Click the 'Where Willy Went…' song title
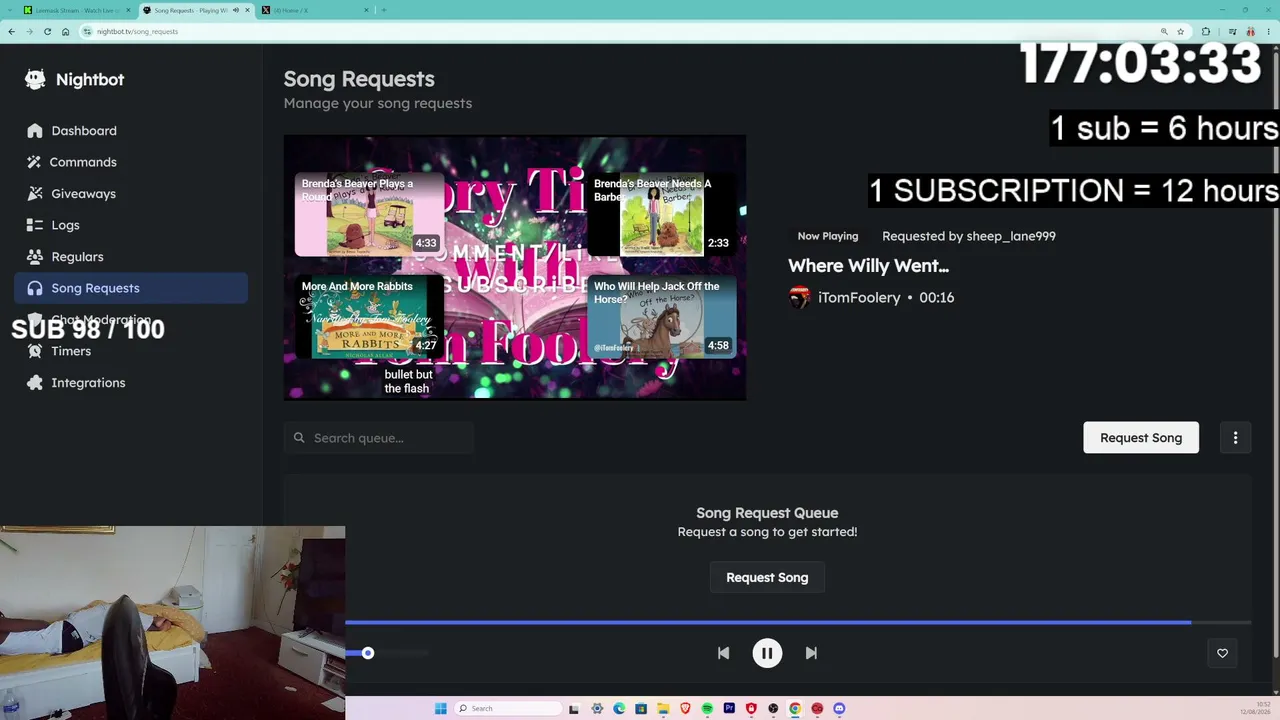This screenshot has height=720, width=1280. 868,266
